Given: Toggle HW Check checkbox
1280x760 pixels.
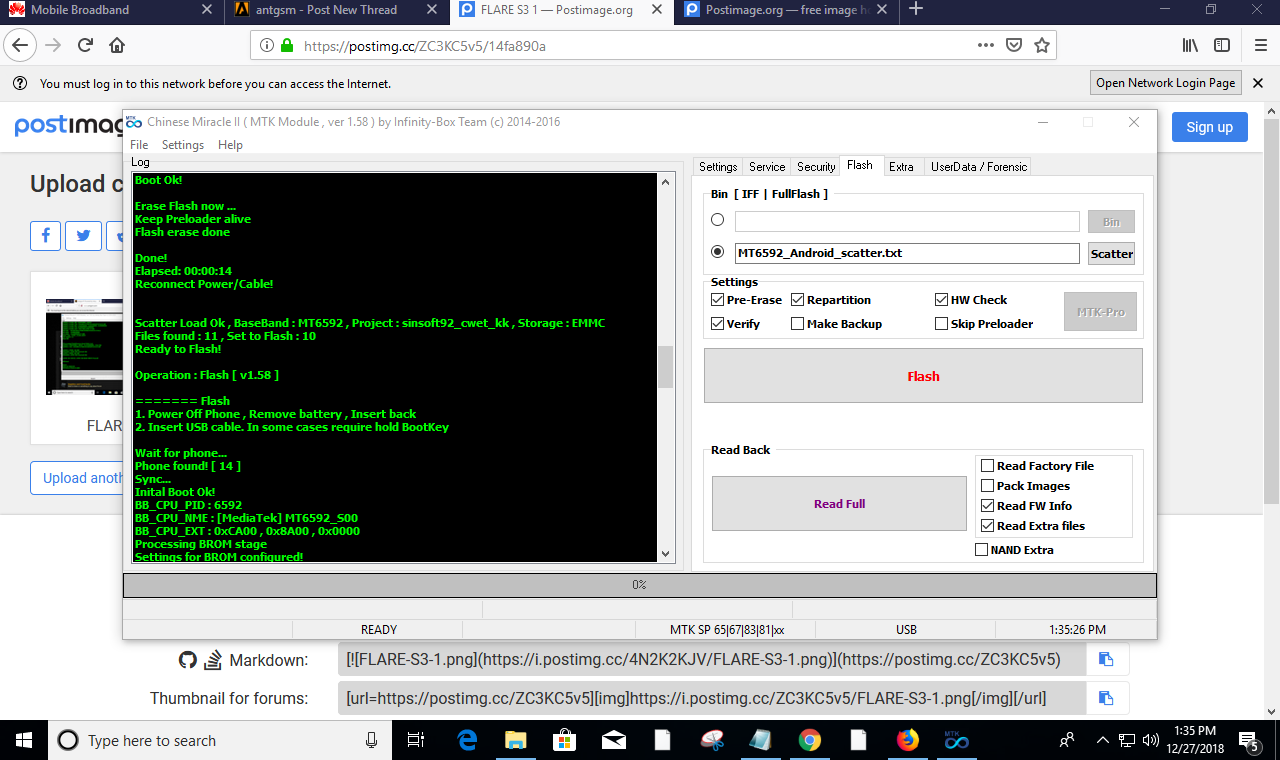Looking at the screenshot, I should click(x=971, y=299).
